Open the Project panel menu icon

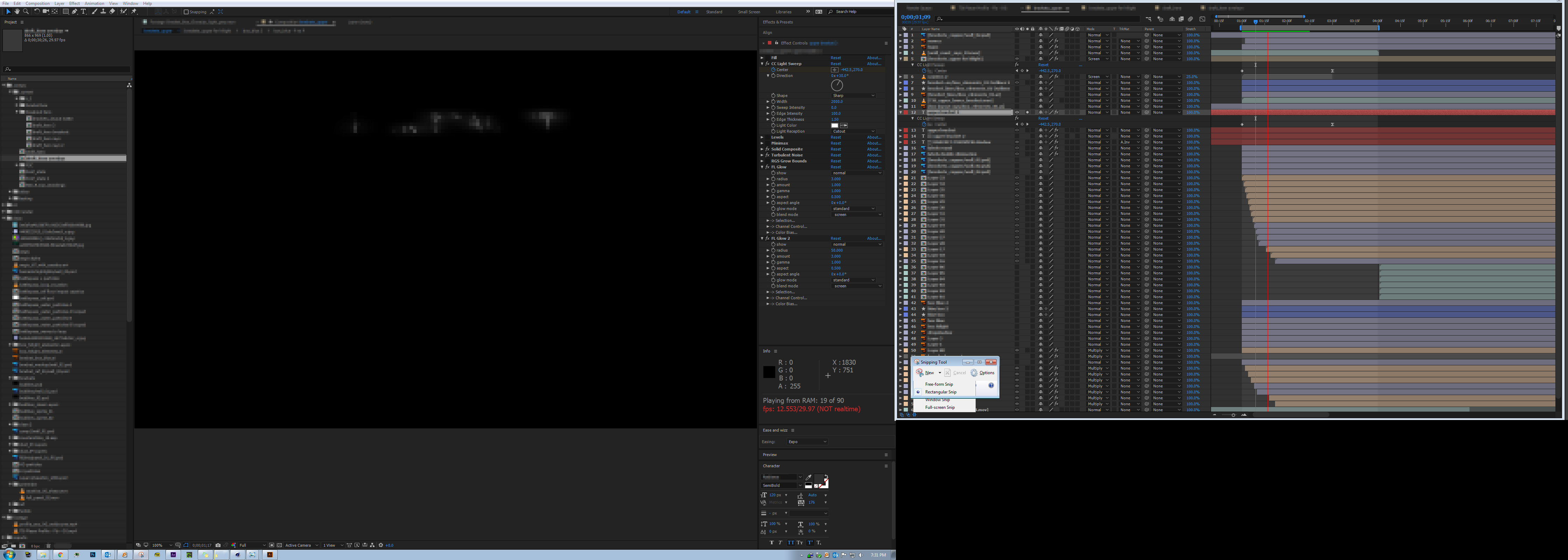pos(22,22)
